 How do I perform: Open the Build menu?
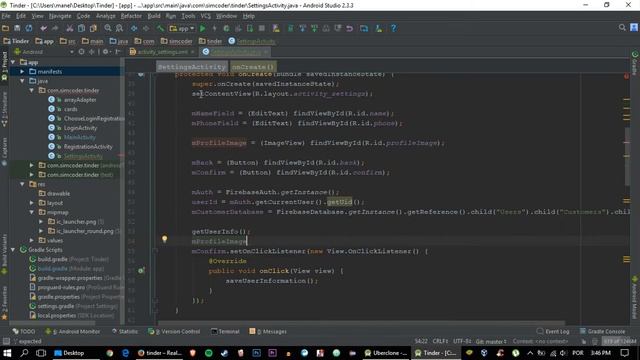click(154, 16)
